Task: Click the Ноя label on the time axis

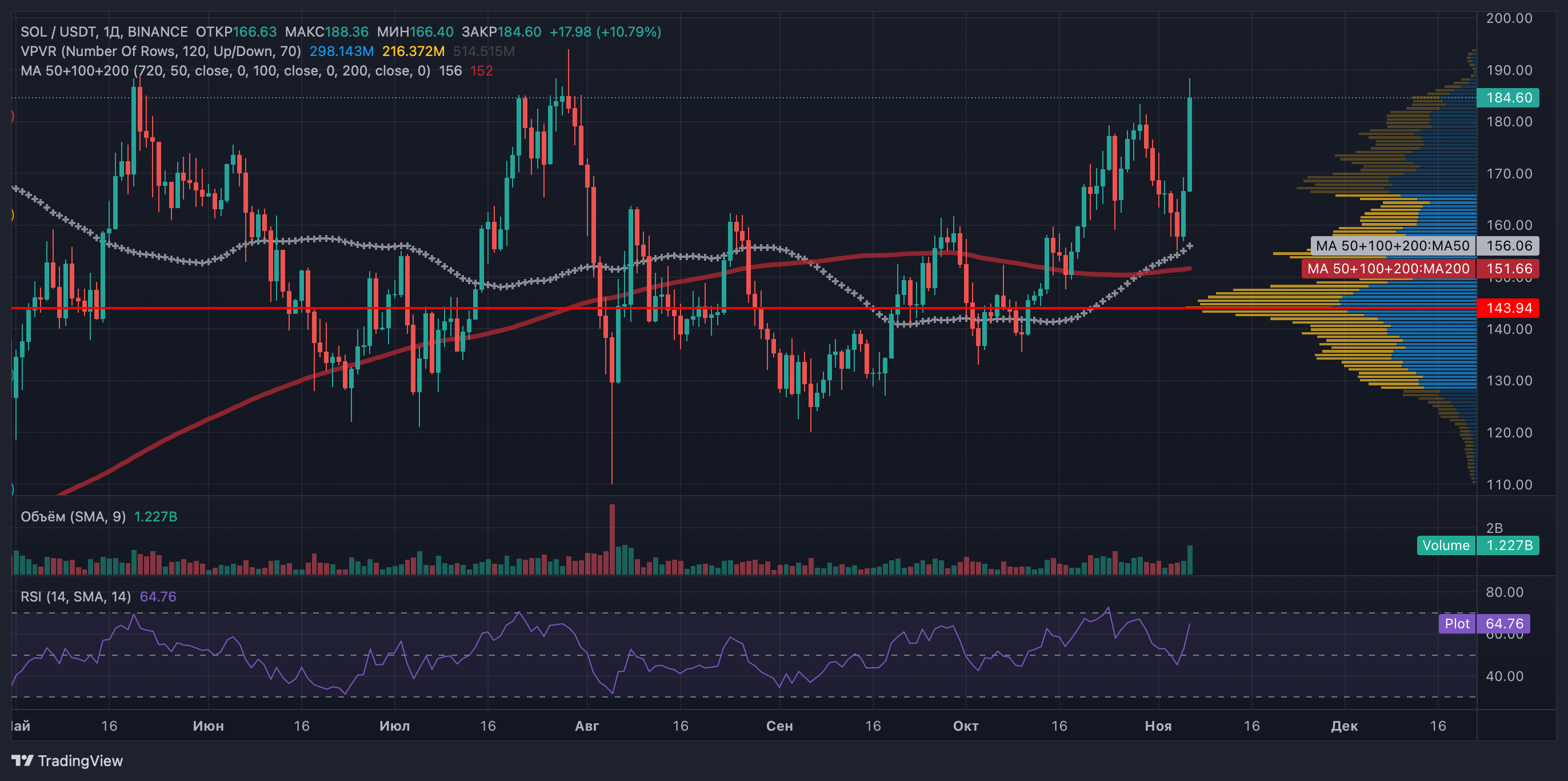Action: [1158, 726]
